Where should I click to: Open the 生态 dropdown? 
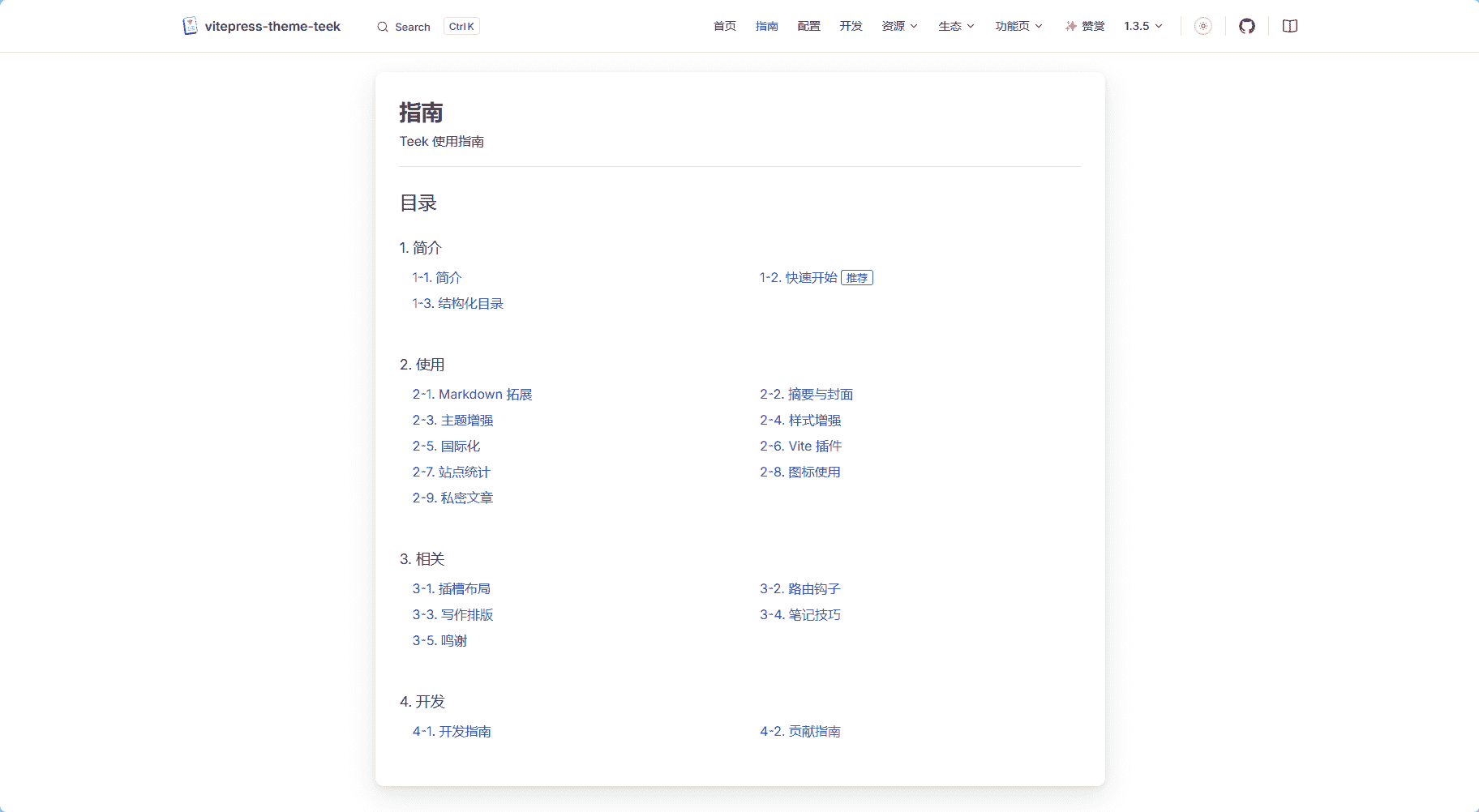coord(954,25)
